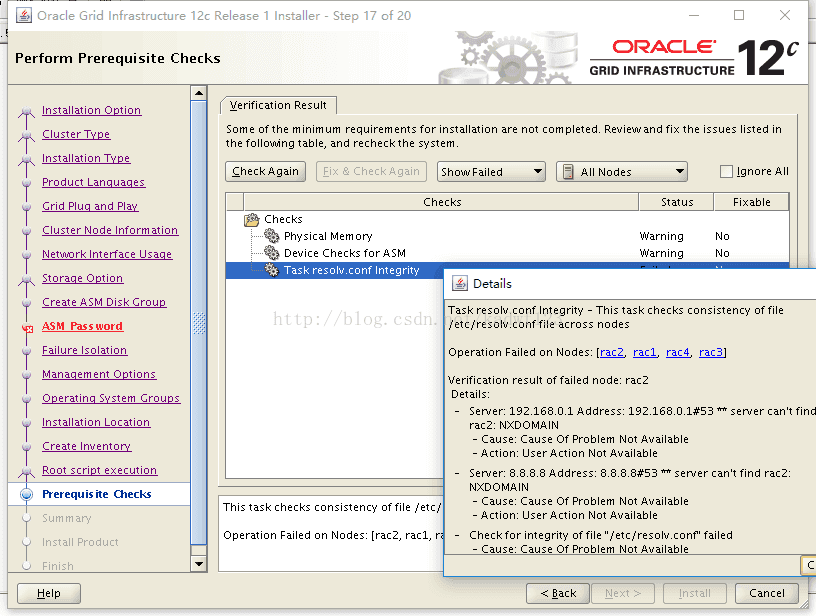Open the rac2 node link in Details
816x616 pixels.
611,352
